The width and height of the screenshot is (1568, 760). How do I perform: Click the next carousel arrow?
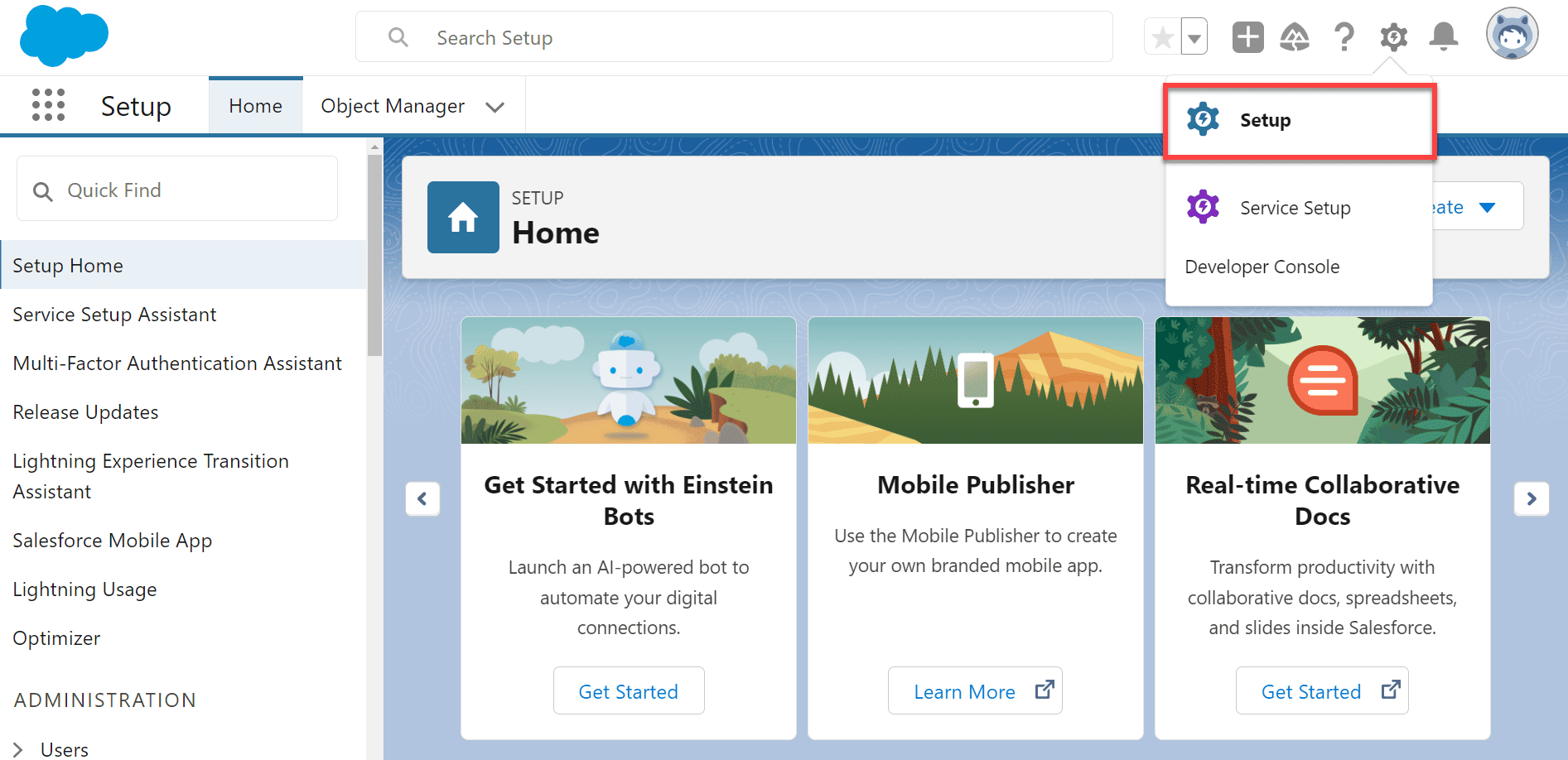[1532, 498]
